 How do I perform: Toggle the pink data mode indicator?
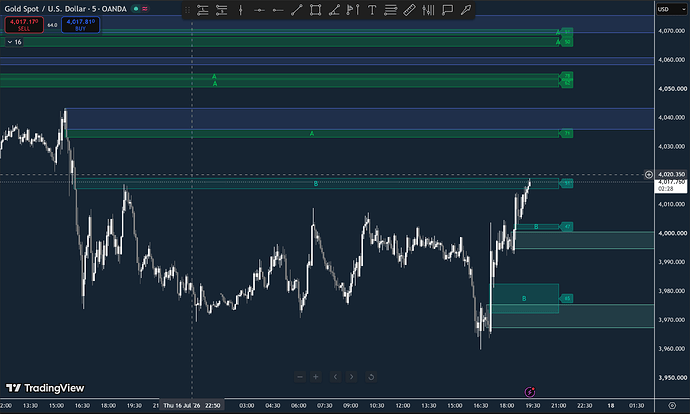(x=145, y=9)
